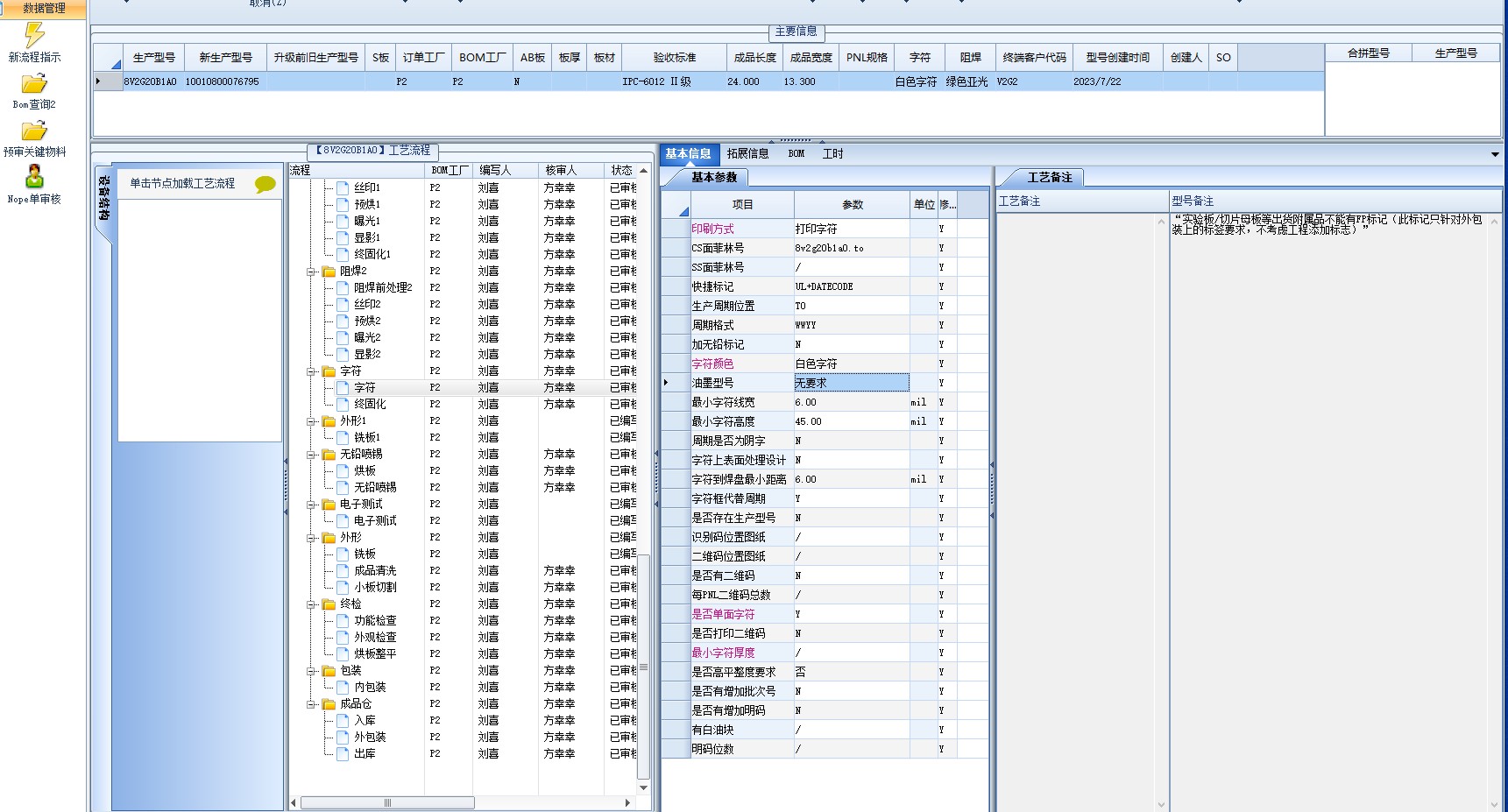Select the 出库 document icon

(343, 753)
